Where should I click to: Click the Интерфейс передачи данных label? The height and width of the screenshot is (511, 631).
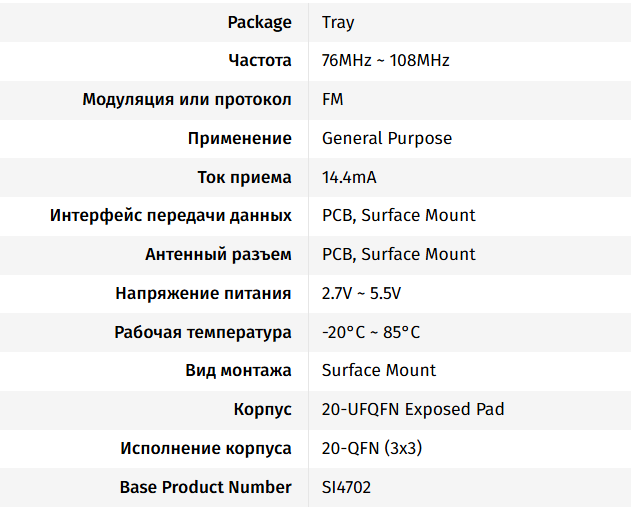tap(171, 215)
